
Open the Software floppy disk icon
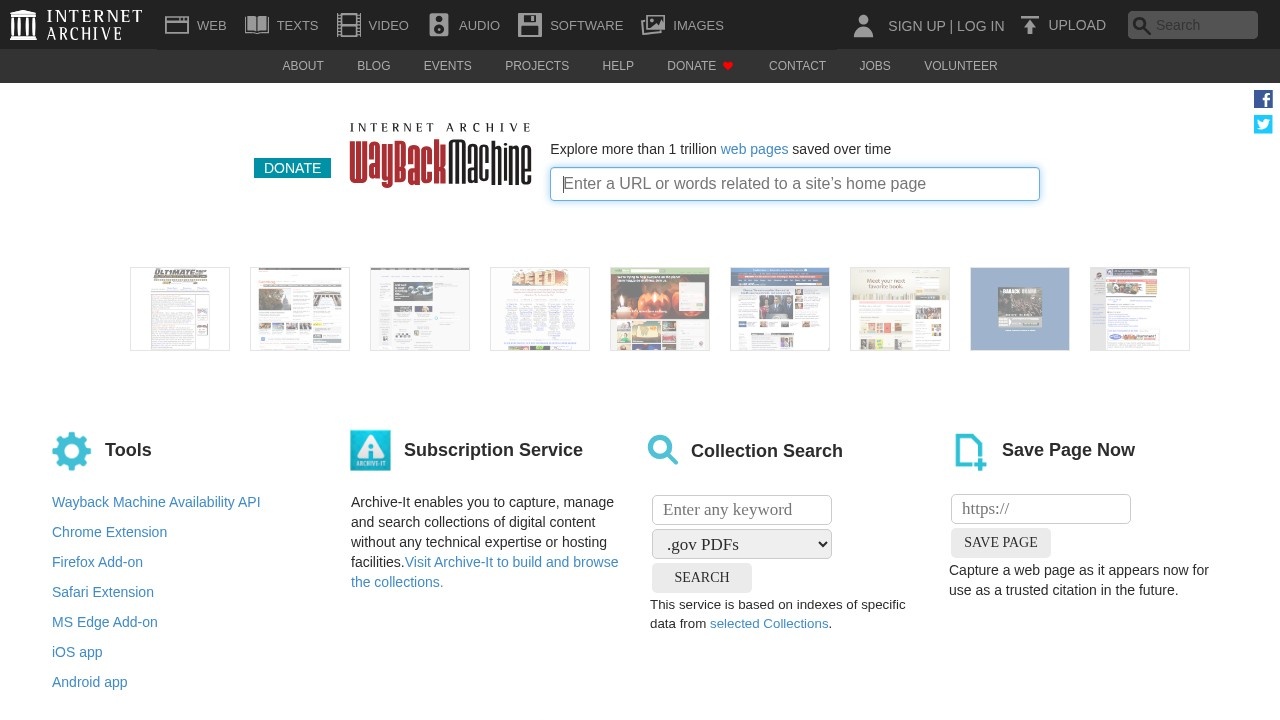click(529, 25)
